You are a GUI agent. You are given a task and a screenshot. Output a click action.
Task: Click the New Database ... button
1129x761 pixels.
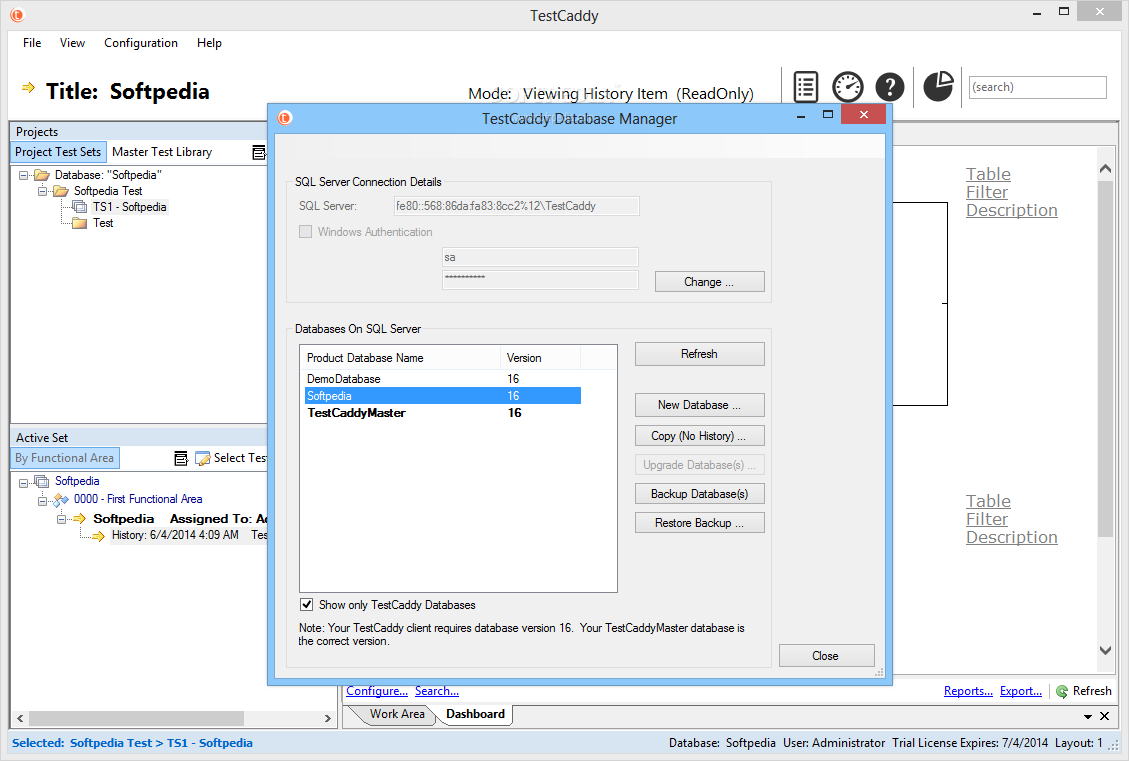click(699, 405)
